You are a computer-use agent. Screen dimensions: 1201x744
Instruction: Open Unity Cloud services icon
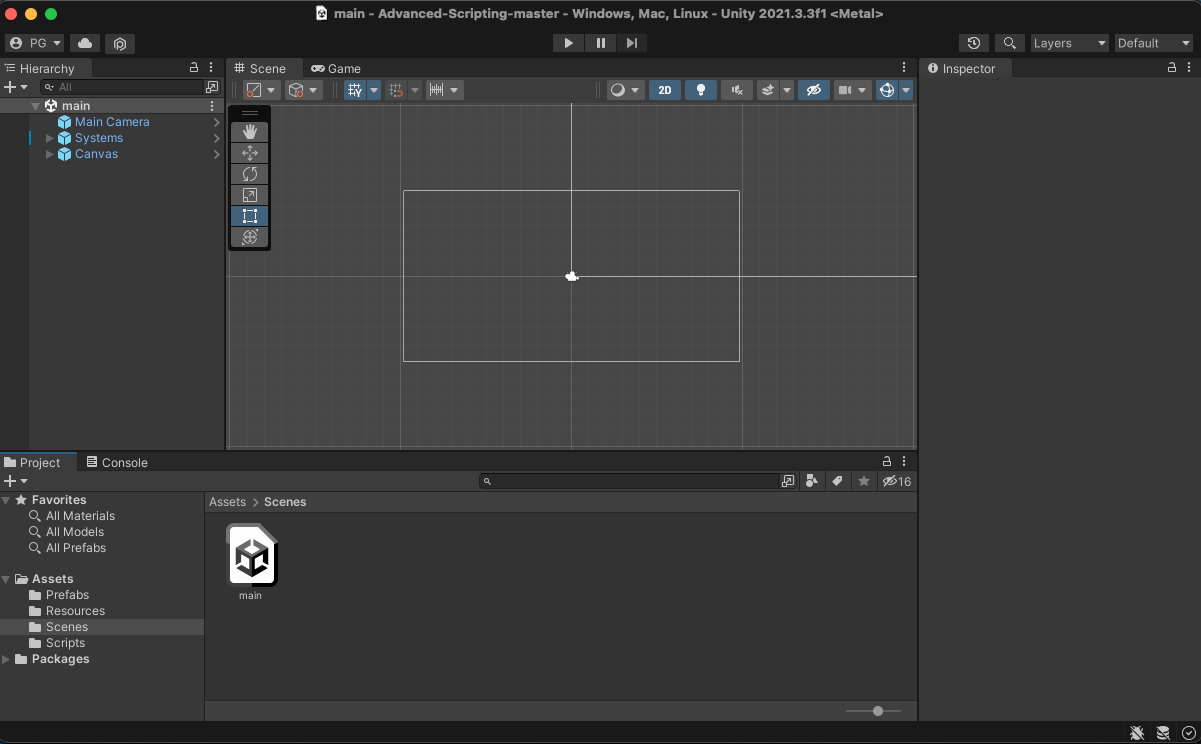coord(85,43)
